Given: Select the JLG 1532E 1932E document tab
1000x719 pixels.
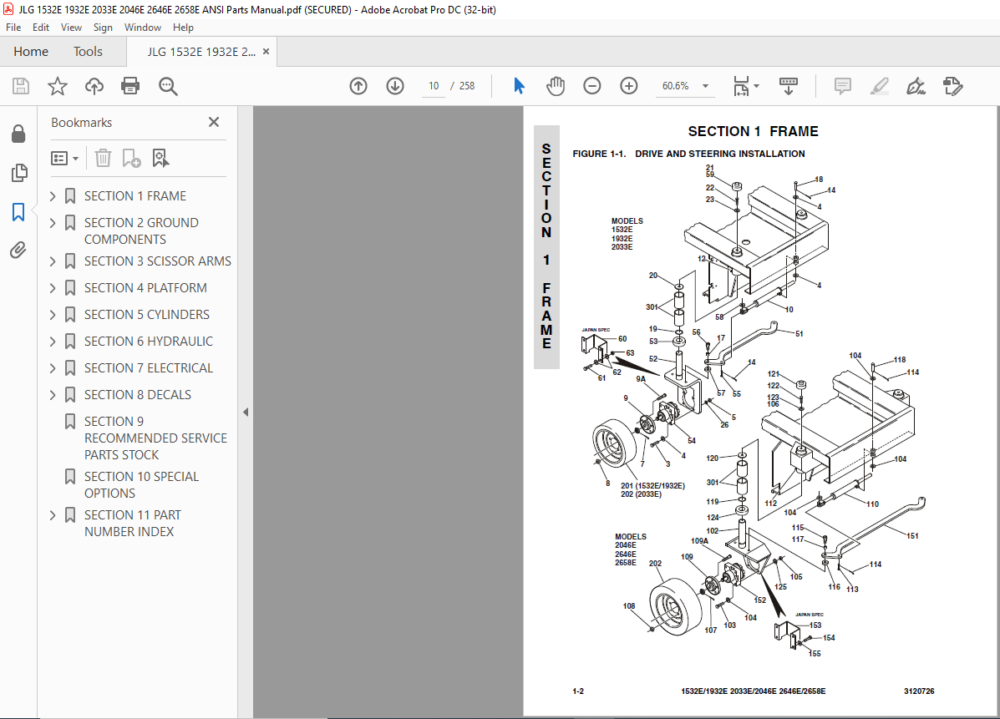Looking at the screenshot, I should pos(201,52).
